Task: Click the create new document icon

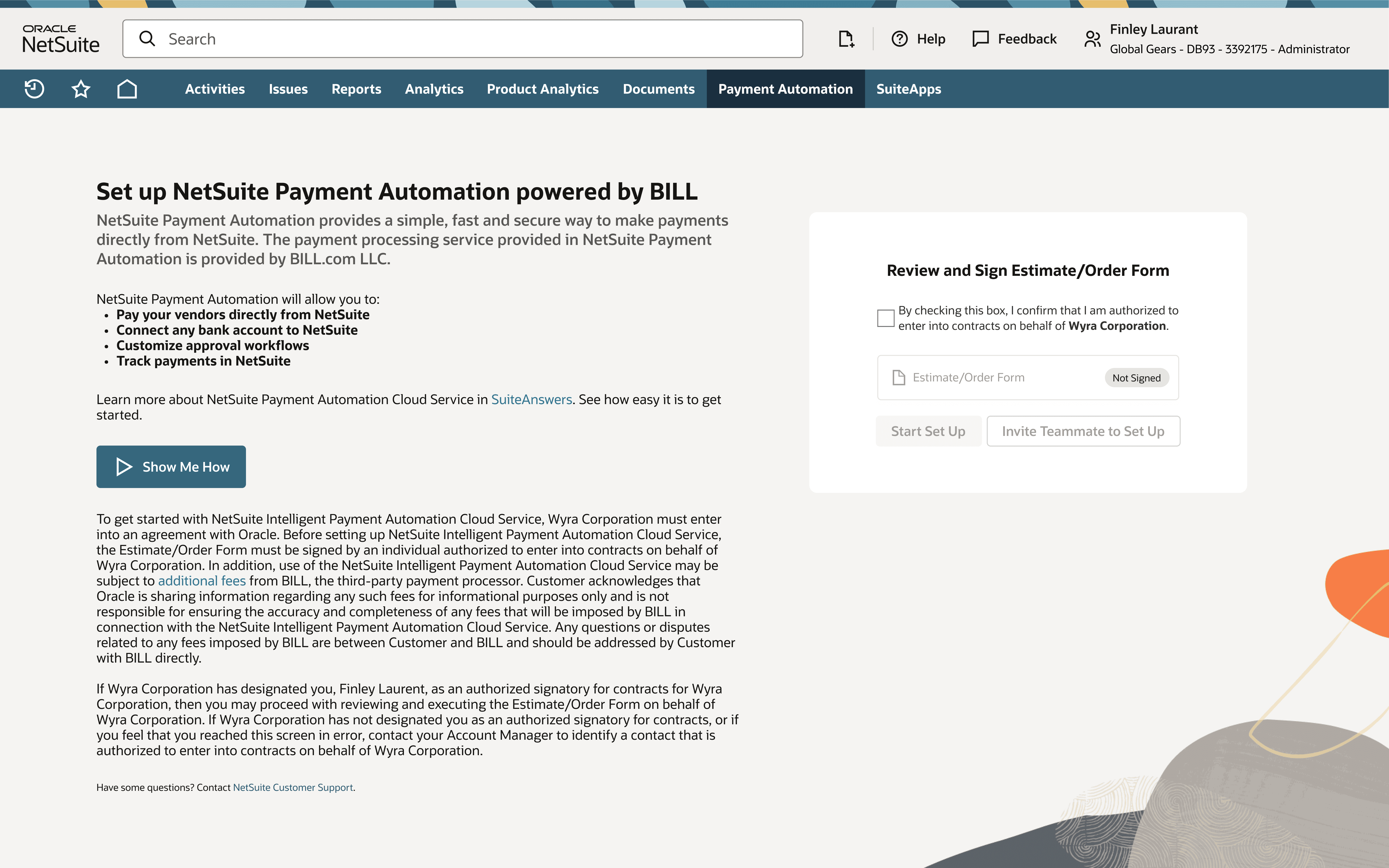Action: [x=846, y=39]
